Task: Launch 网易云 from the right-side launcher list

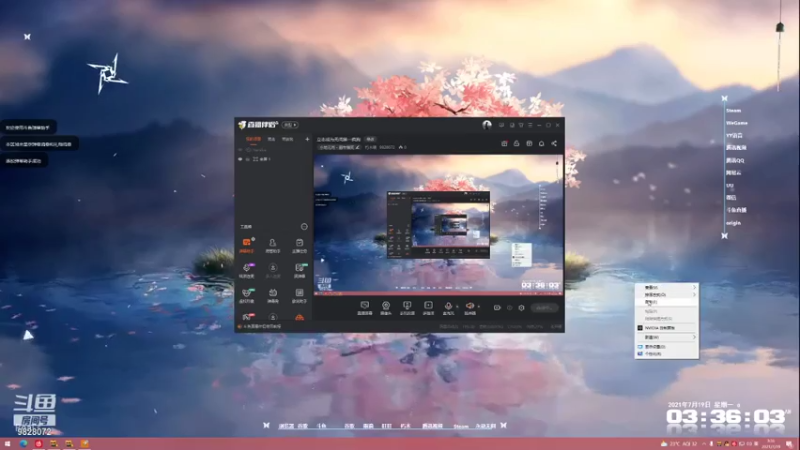Action: coord(734,173)
